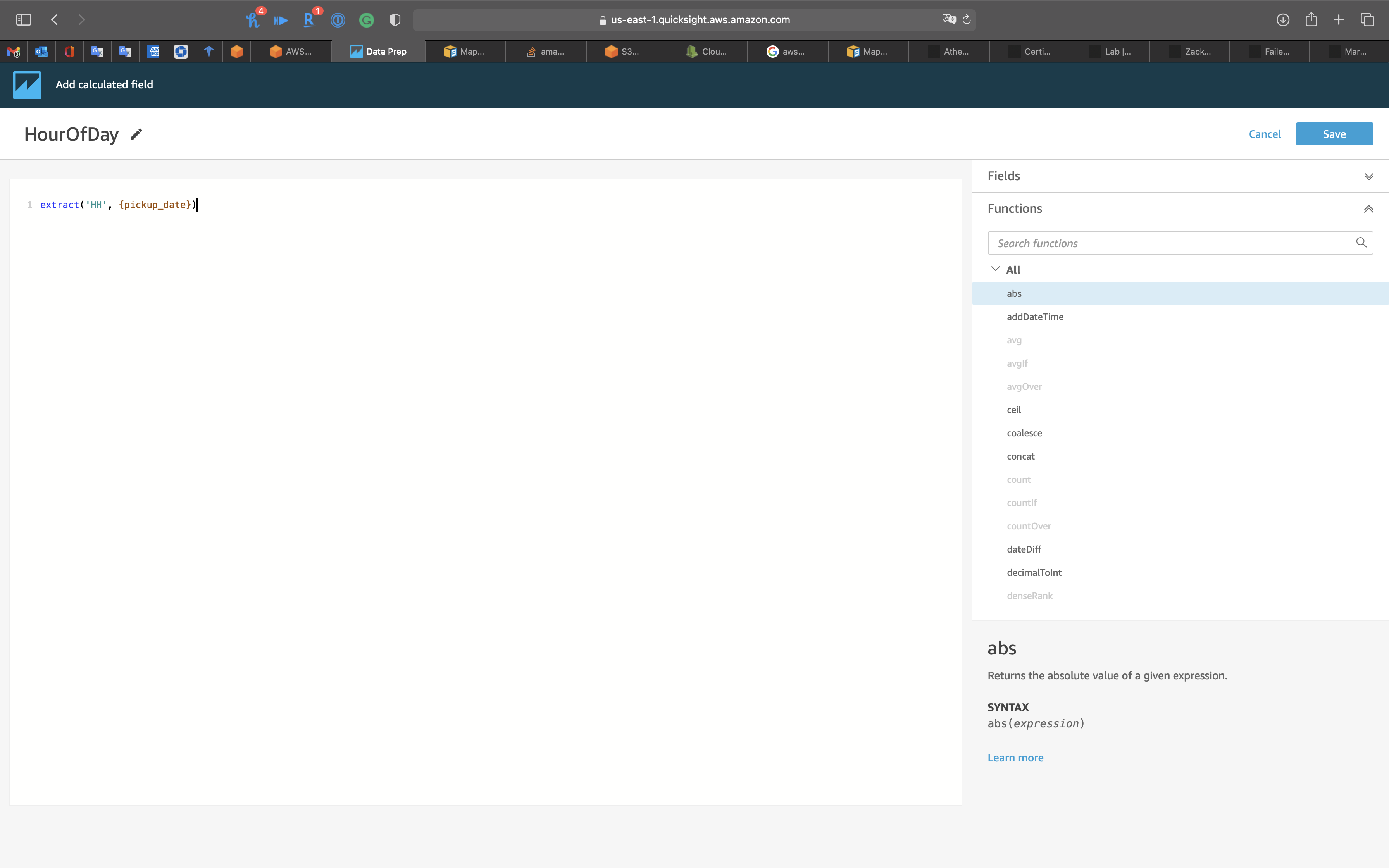Image resolution: width=1389 pixels, height=868 pixels.
Task: Click the Grammarly extension icon
Action: click(x=366, y=21)
